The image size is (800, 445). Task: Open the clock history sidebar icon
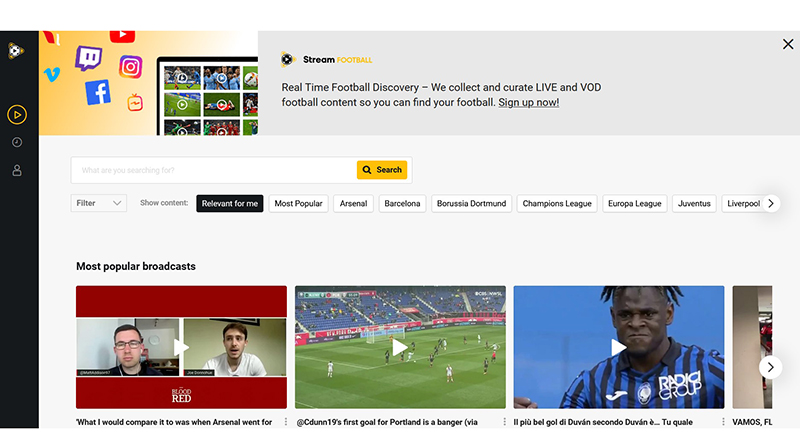point(17,142)
